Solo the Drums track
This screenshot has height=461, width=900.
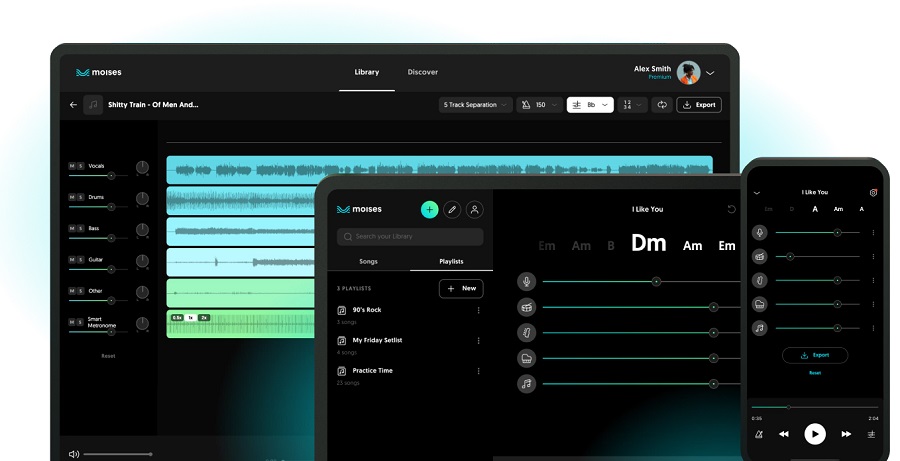[81, 197]
